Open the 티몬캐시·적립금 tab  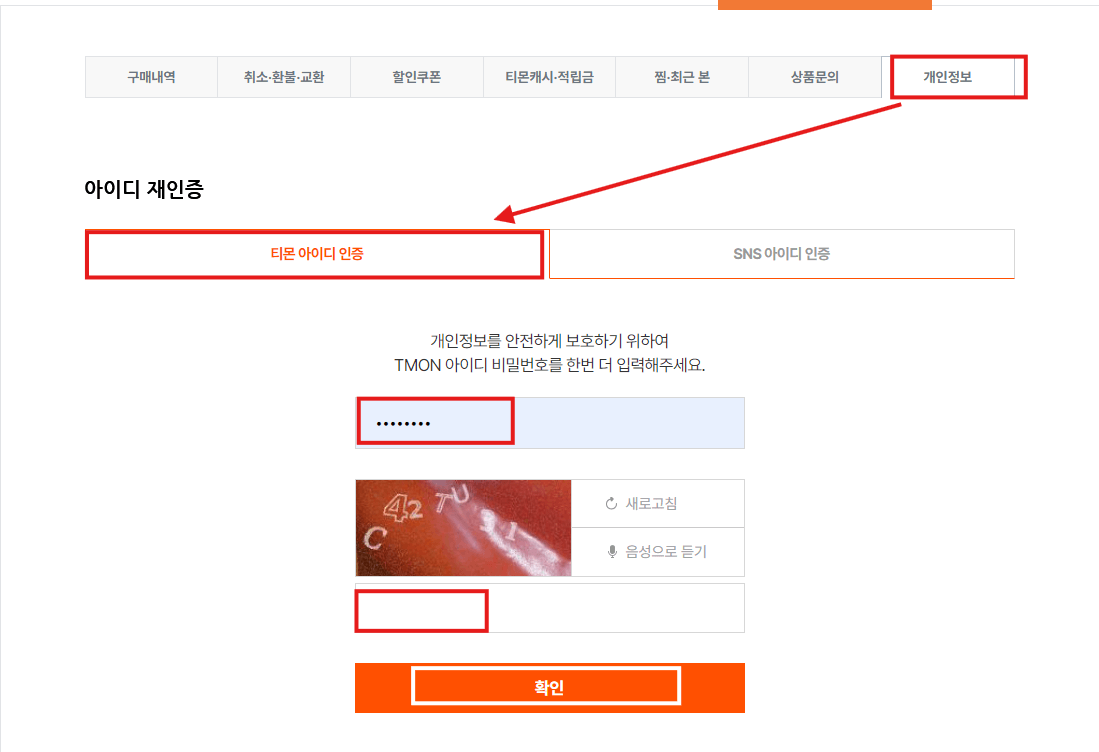click(550, 77)
